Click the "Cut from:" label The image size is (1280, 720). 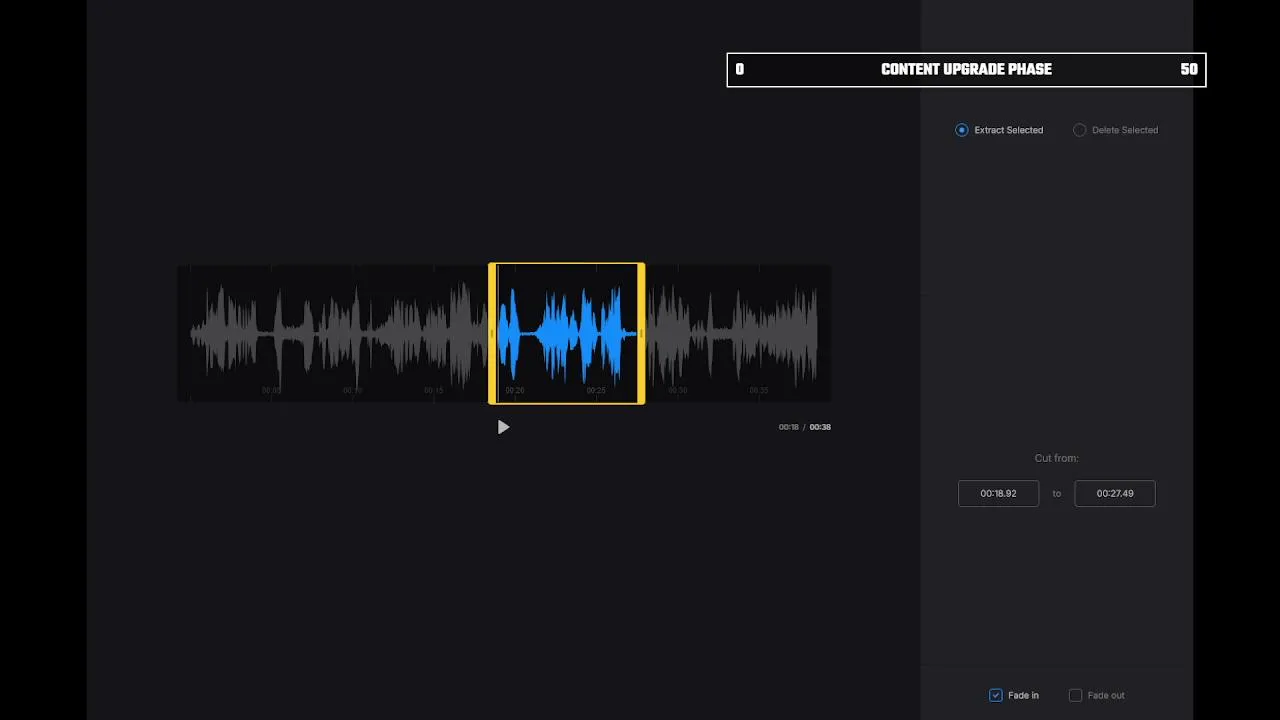point(1056,458)
